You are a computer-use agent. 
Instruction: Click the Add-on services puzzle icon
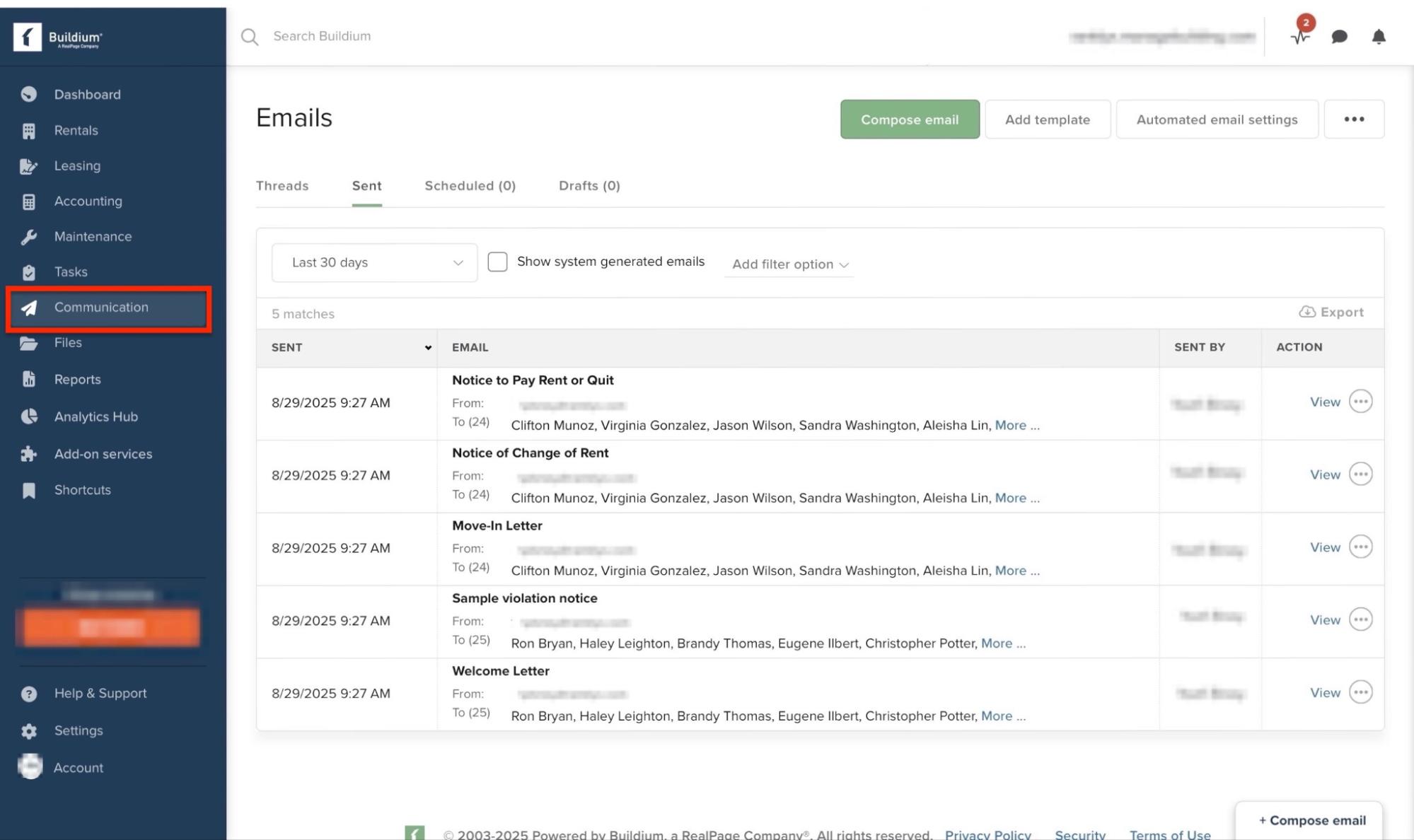(x=29, y=454)
